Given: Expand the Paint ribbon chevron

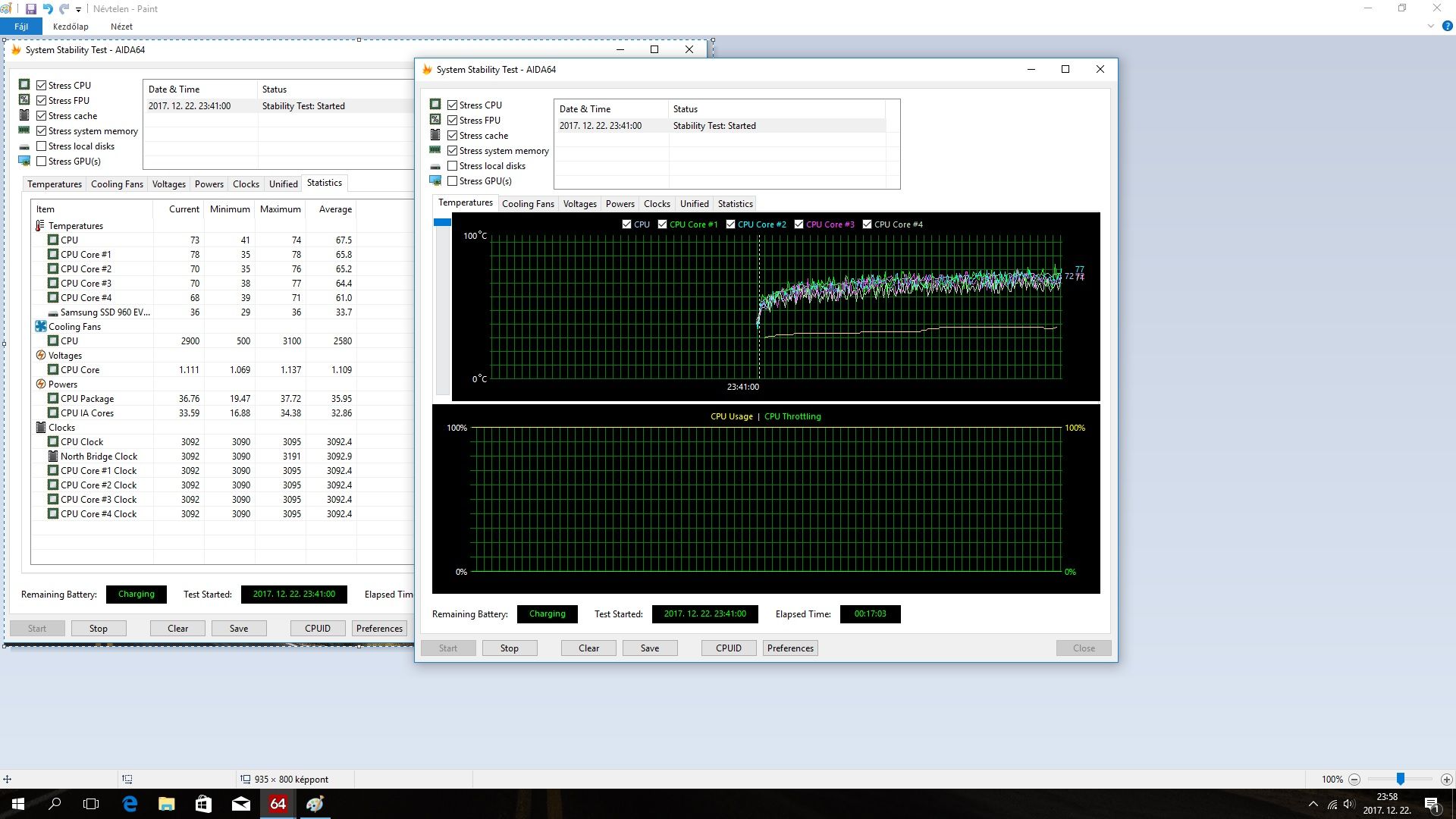Looking at the screenshot, I should click(x=1430, y=26).
